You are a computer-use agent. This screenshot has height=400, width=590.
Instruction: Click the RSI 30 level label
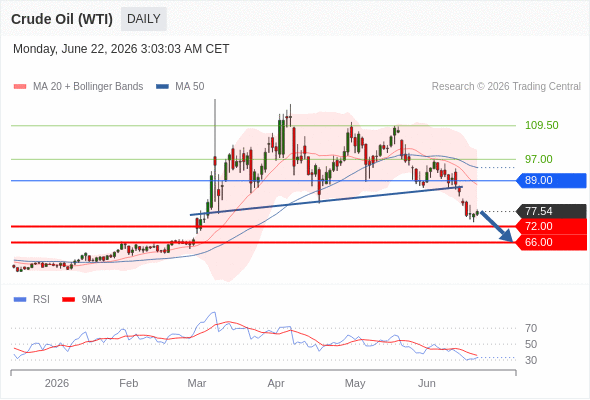click(531, 360)
